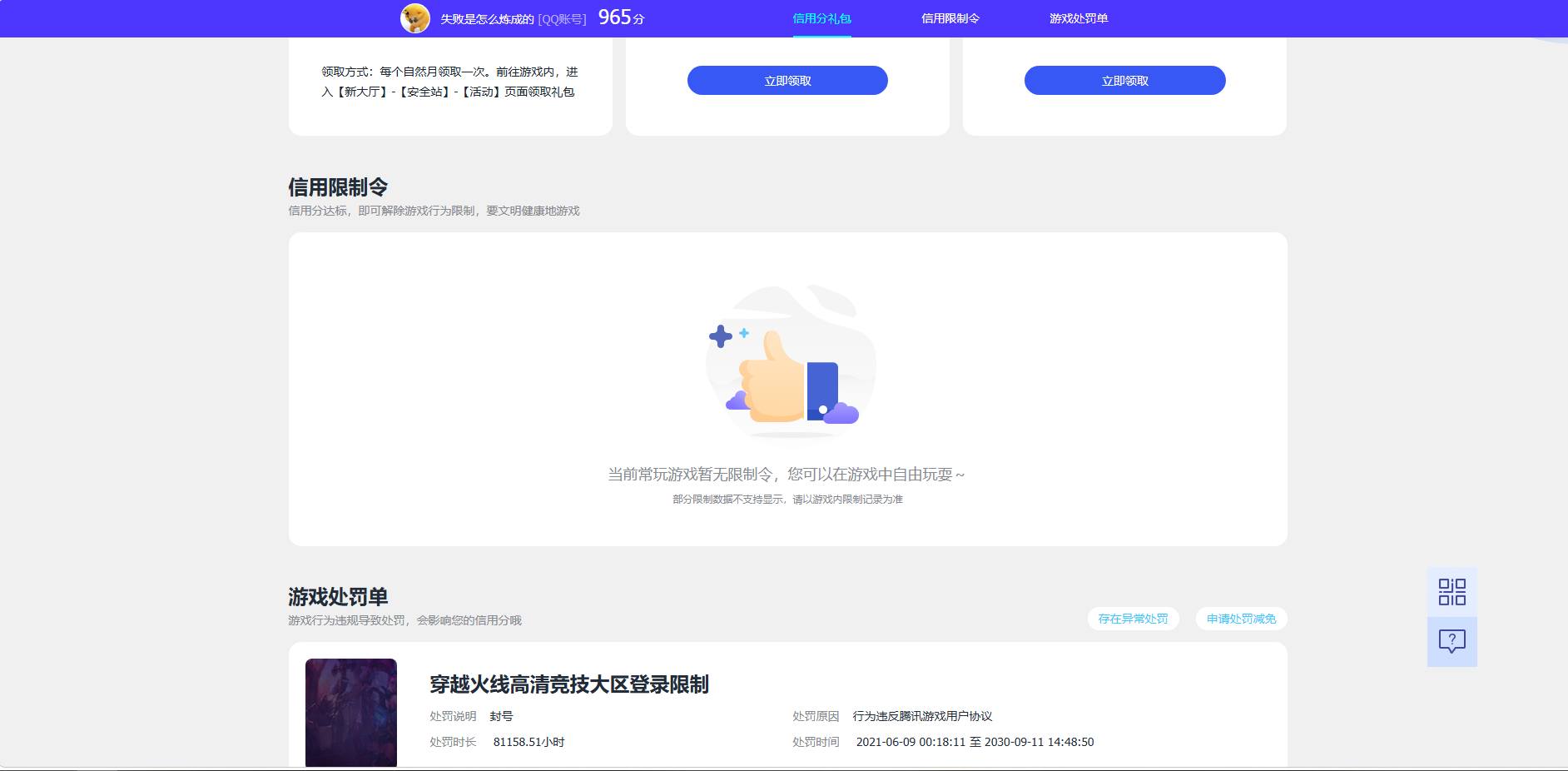The height and width of the screenshot is (771, 1568).
Task: Open the 申请处罚减免 link
Action: (x=1241, y=619)
